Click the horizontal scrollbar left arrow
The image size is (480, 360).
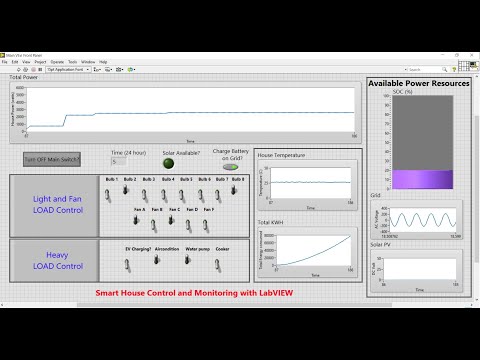[2, 305]
